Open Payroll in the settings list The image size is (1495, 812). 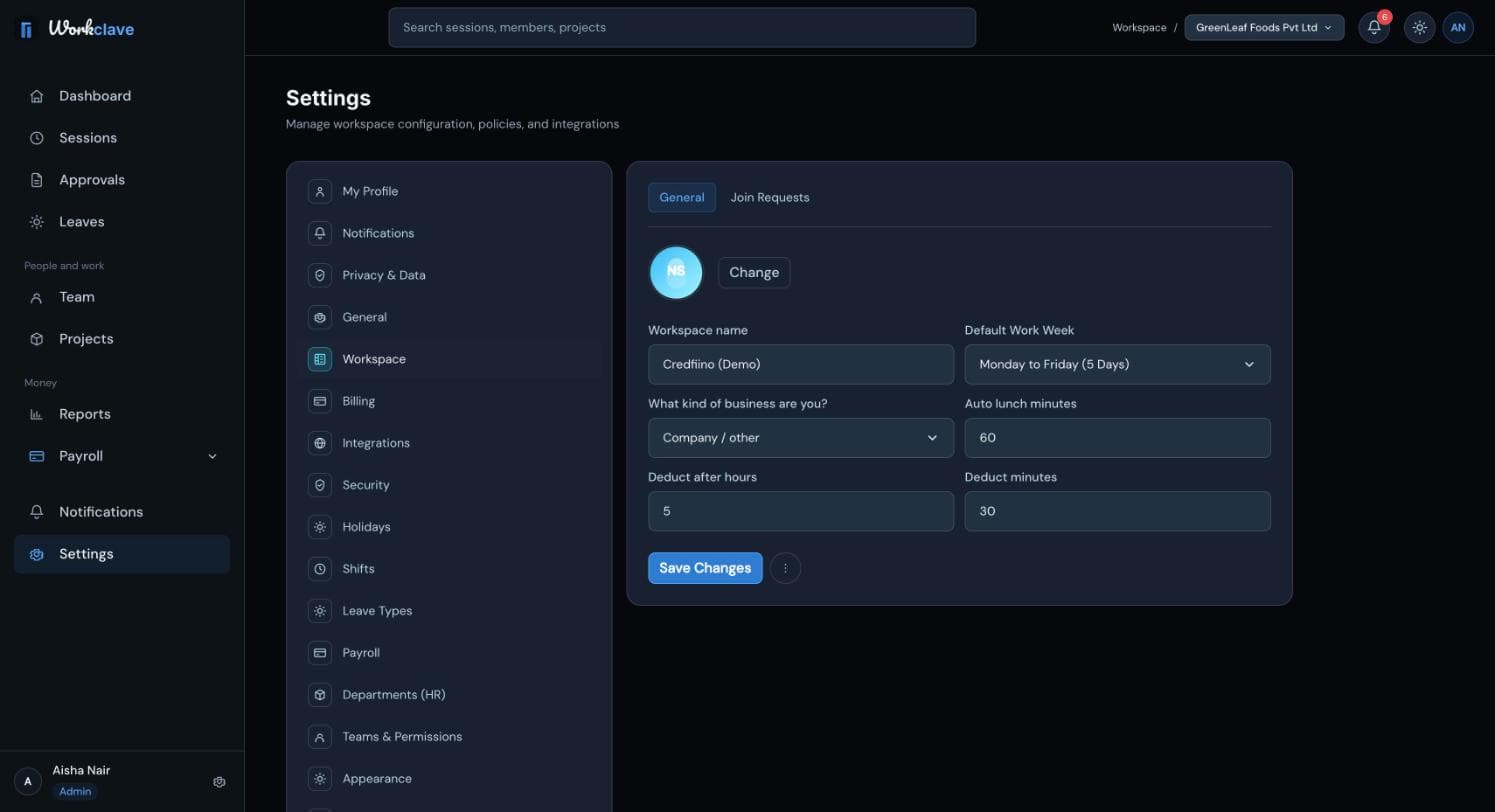click(x=449, y=653)
